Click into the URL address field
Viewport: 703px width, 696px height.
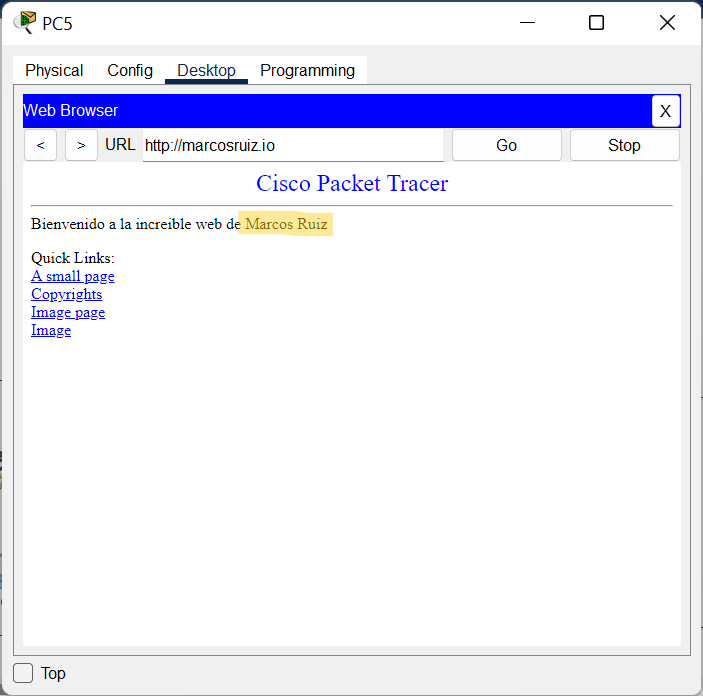point(292,145)
